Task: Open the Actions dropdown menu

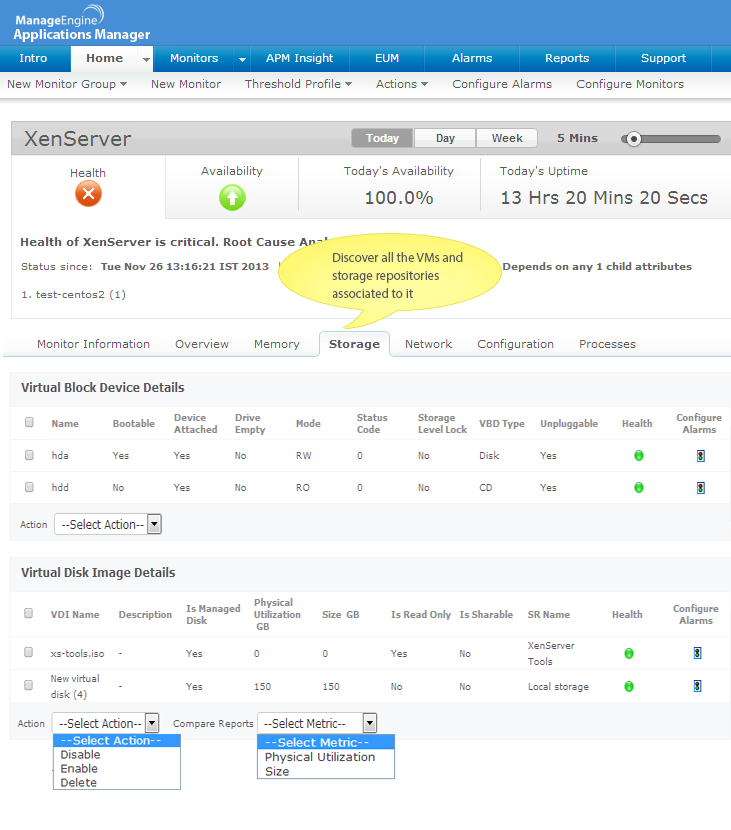Action: (x=402, y=84)
